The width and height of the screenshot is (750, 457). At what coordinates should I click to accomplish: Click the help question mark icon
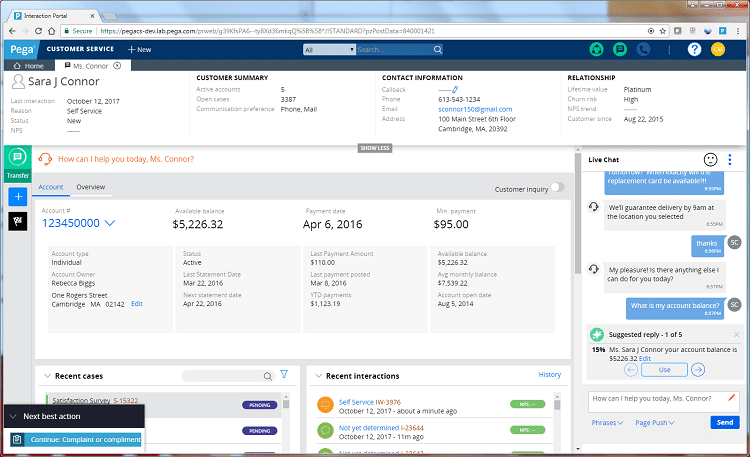[695, 49]
